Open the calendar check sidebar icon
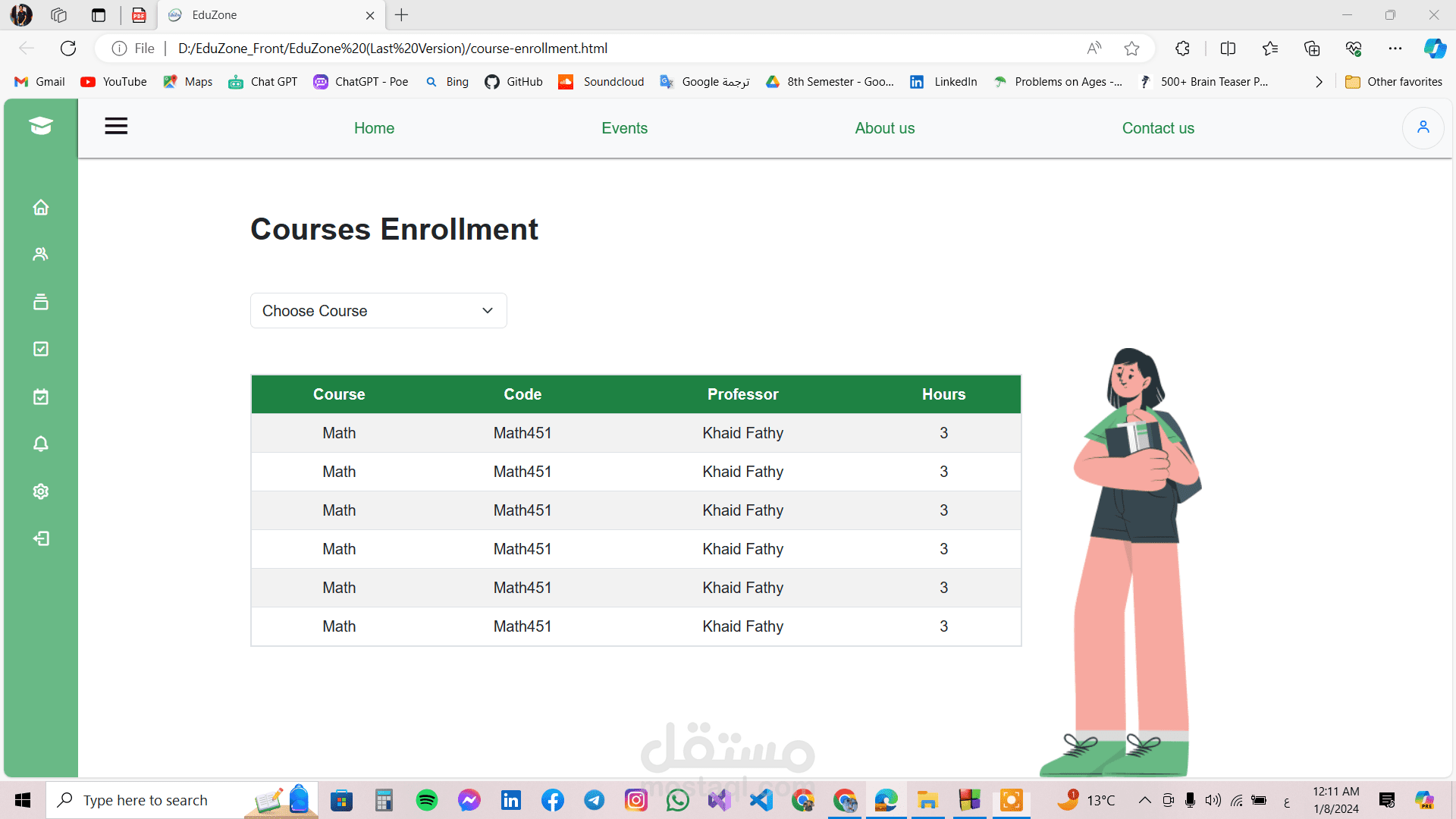 click(x=41, y=397)
